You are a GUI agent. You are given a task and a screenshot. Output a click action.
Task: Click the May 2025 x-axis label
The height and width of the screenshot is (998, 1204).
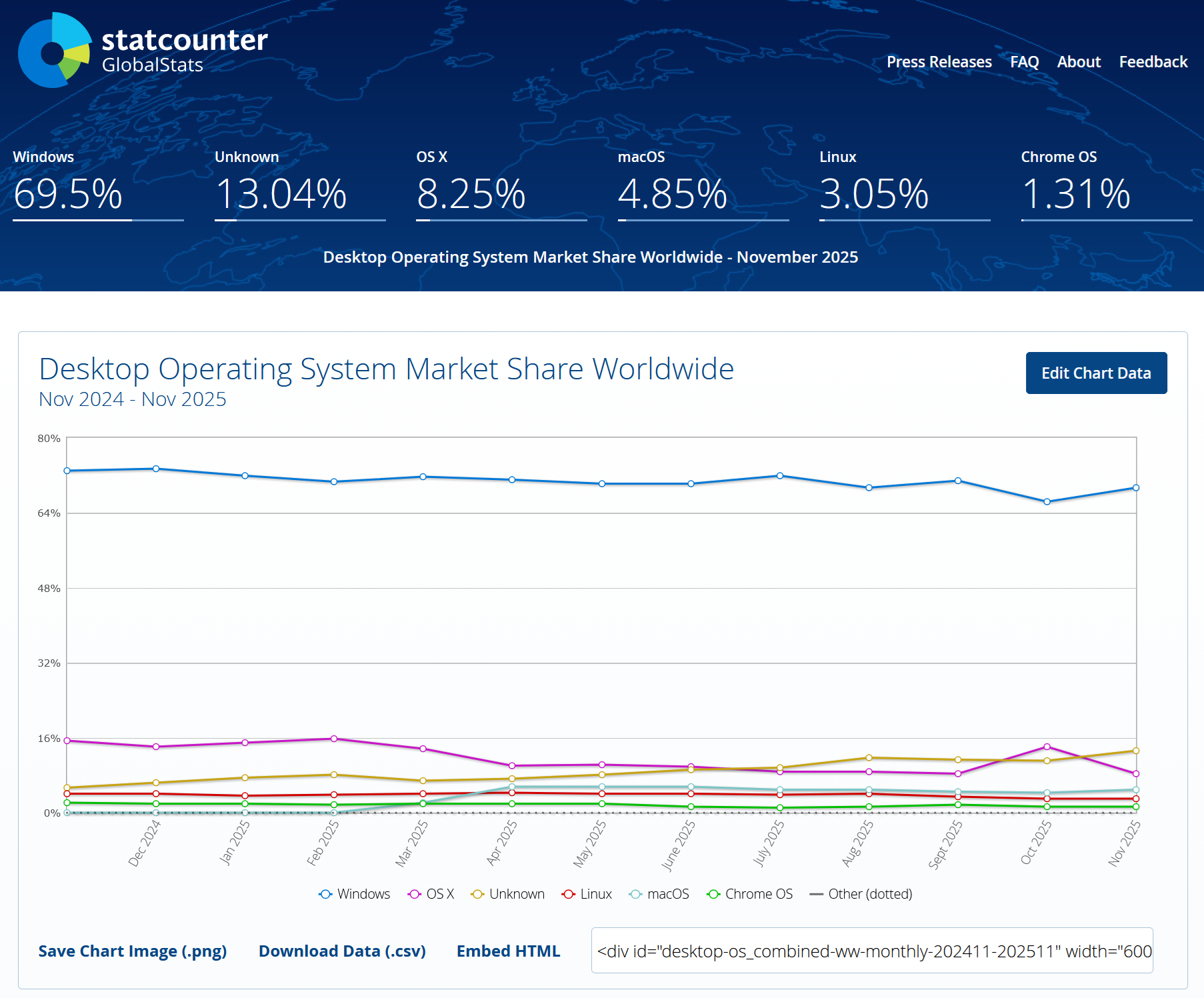click(590, 844)
